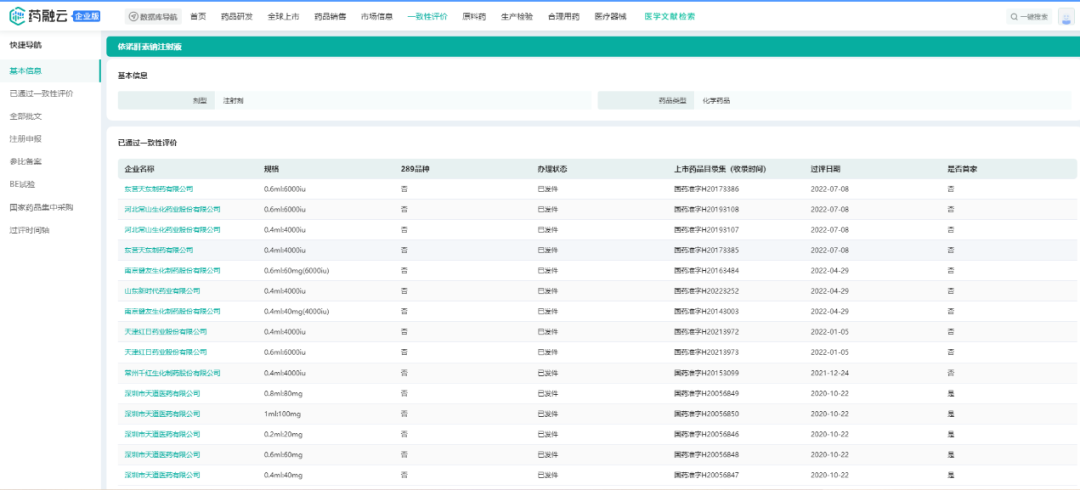Open the 药品研发 menu
This screenshot has width=1080, height=490.
tap(236, 17)
